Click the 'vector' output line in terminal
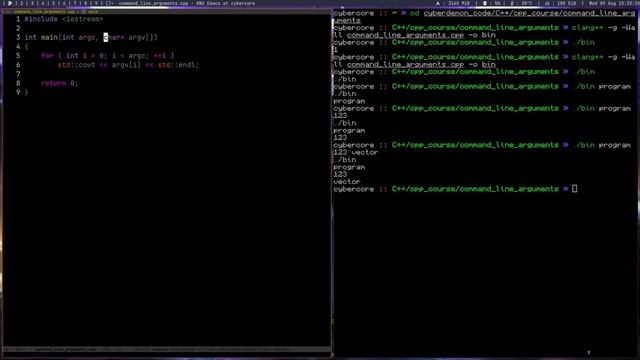 tap(347, 182)
